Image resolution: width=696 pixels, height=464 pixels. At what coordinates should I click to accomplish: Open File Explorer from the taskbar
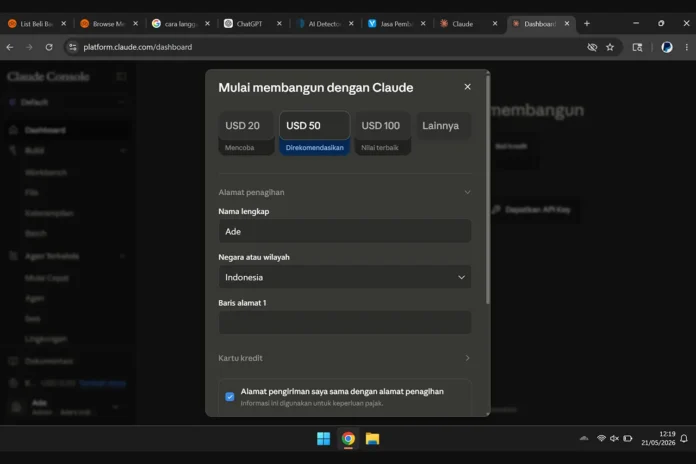tap(372, 439)
